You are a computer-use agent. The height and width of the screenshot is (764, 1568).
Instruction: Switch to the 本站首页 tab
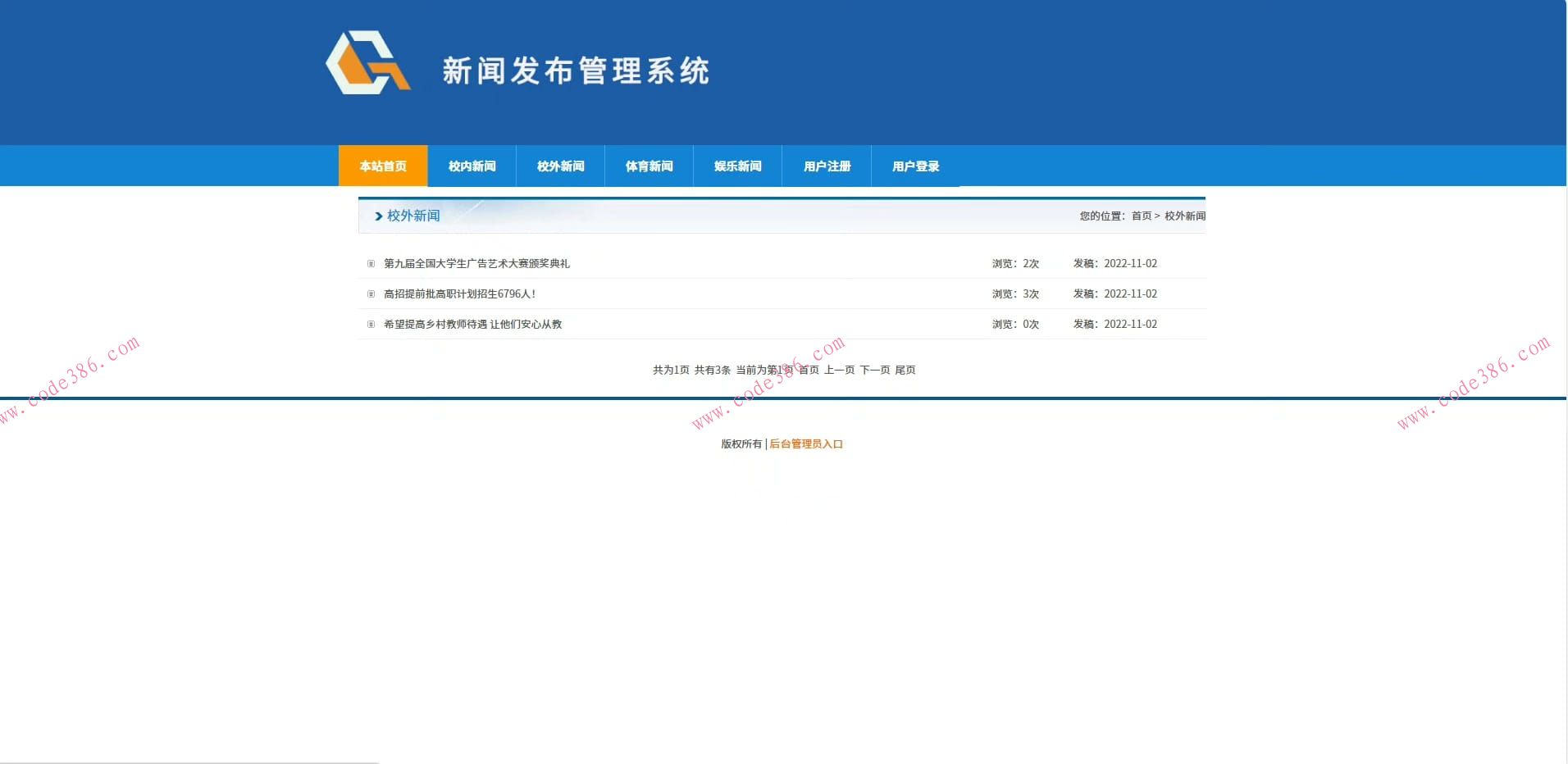click(x=383, y=166)
